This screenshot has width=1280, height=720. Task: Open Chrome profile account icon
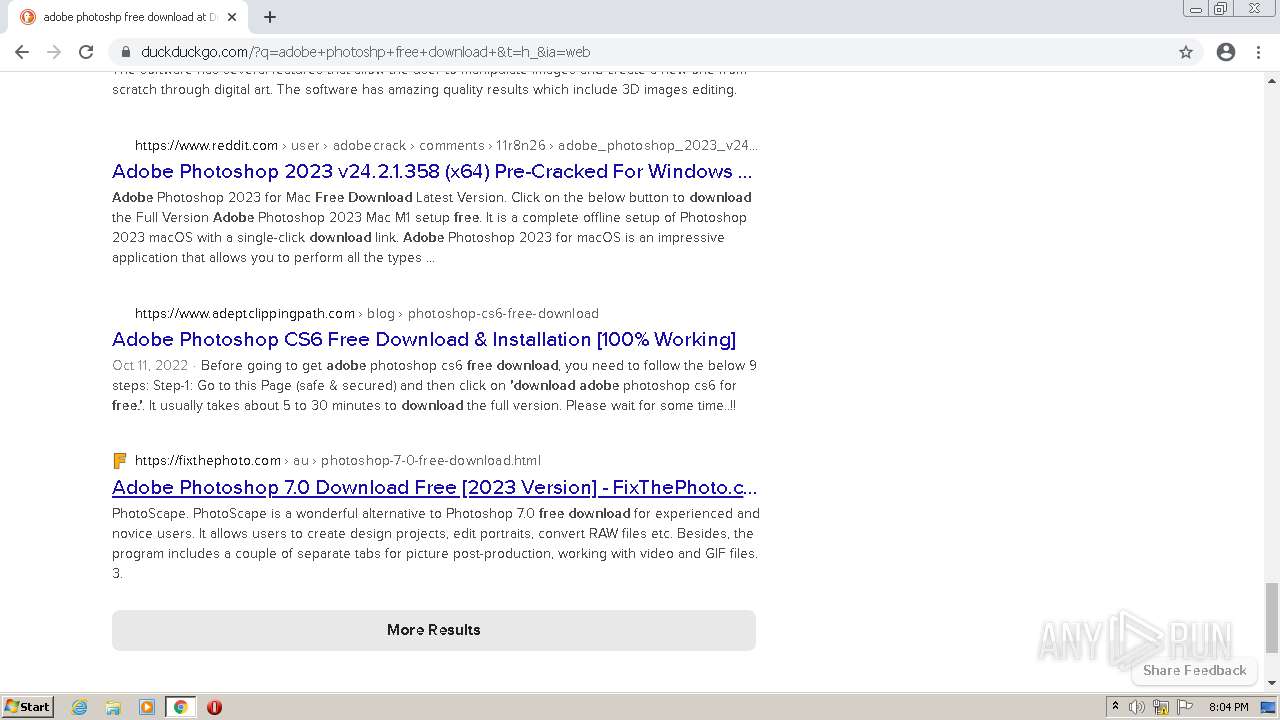pos(1226,52)
